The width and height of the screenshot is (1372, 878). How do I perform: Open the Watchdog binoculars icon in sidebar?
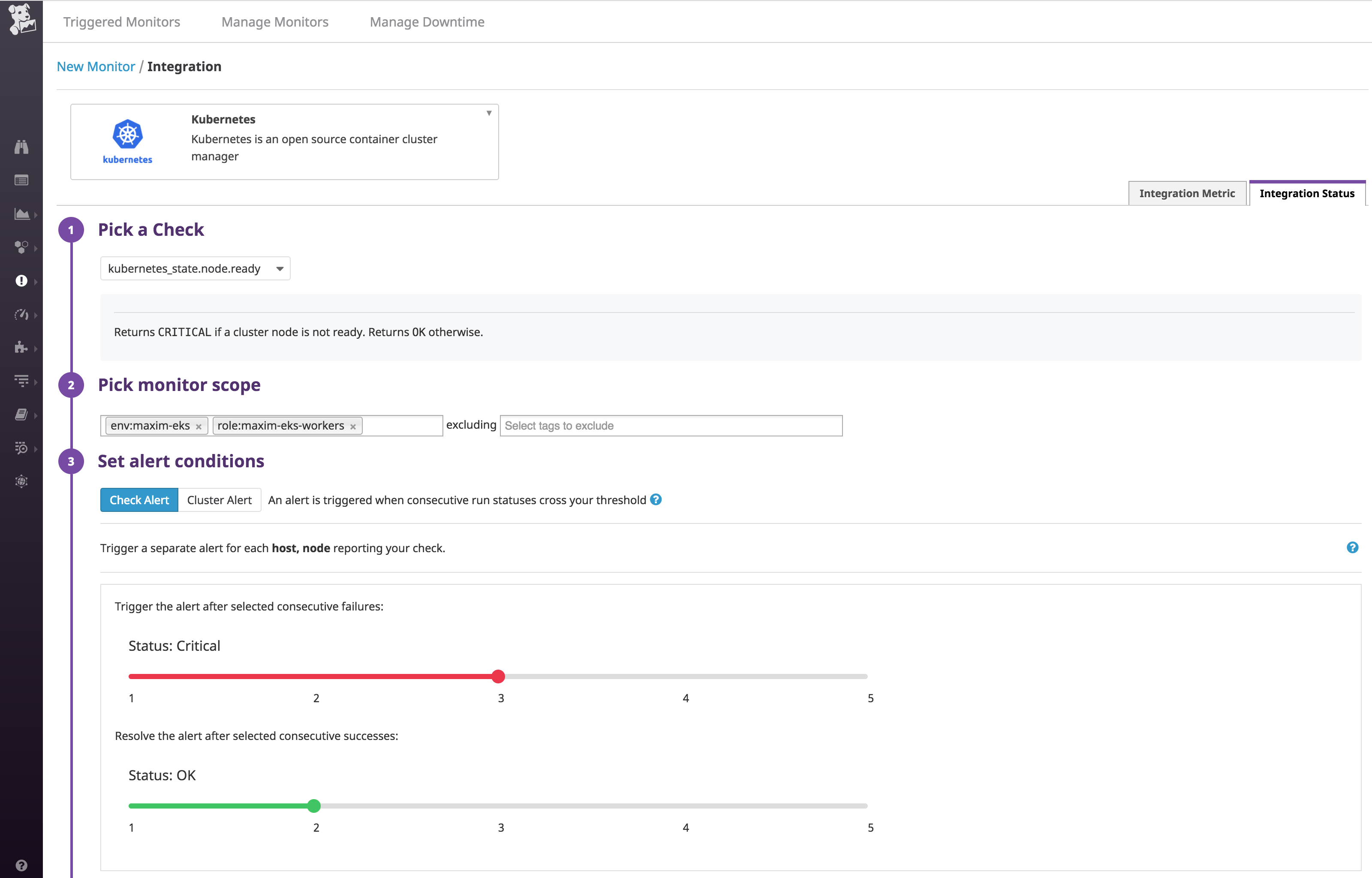coord(22,147)
